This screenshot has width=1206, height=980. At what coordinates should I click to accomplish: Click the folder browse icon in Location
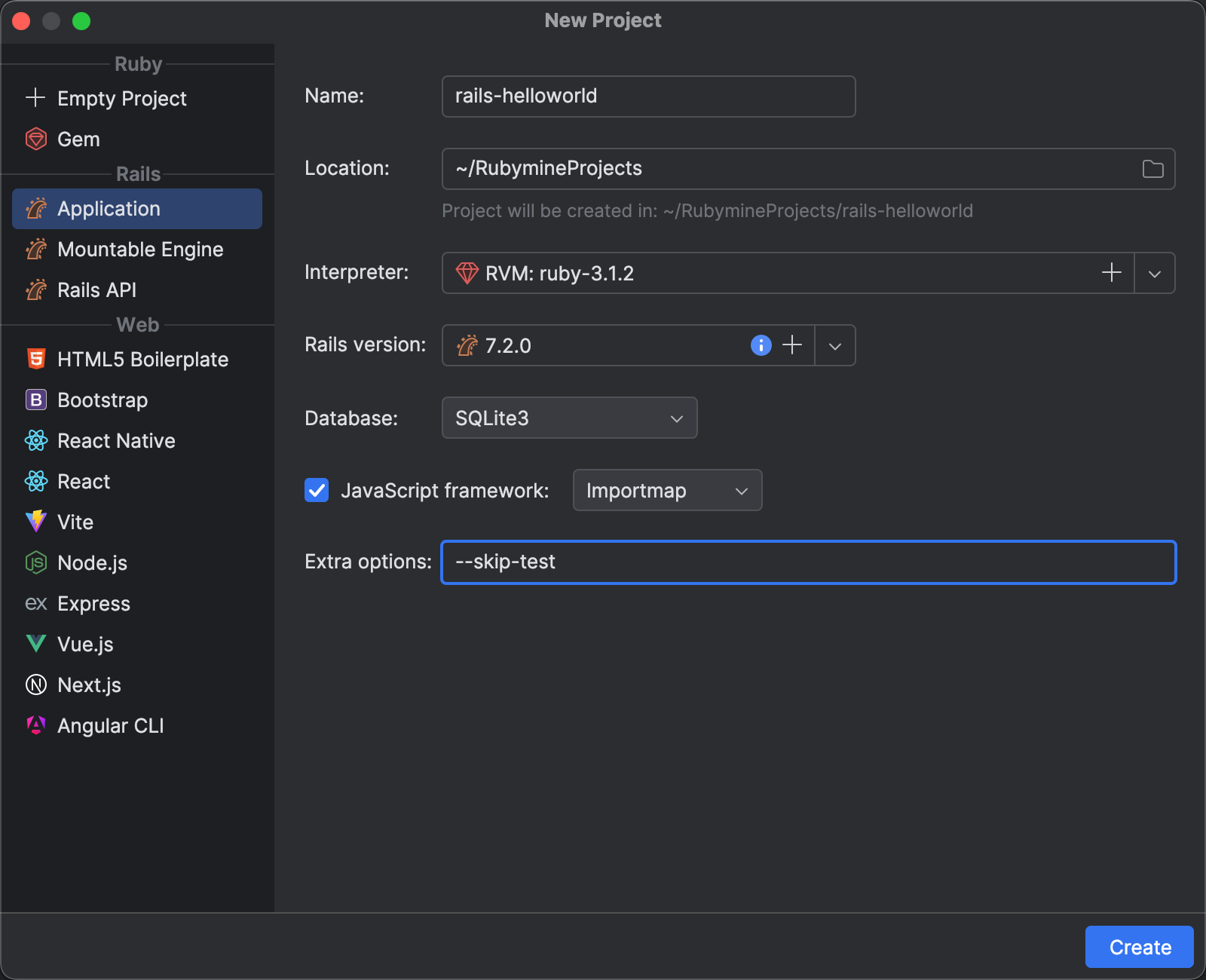[x=1152, y=169]
